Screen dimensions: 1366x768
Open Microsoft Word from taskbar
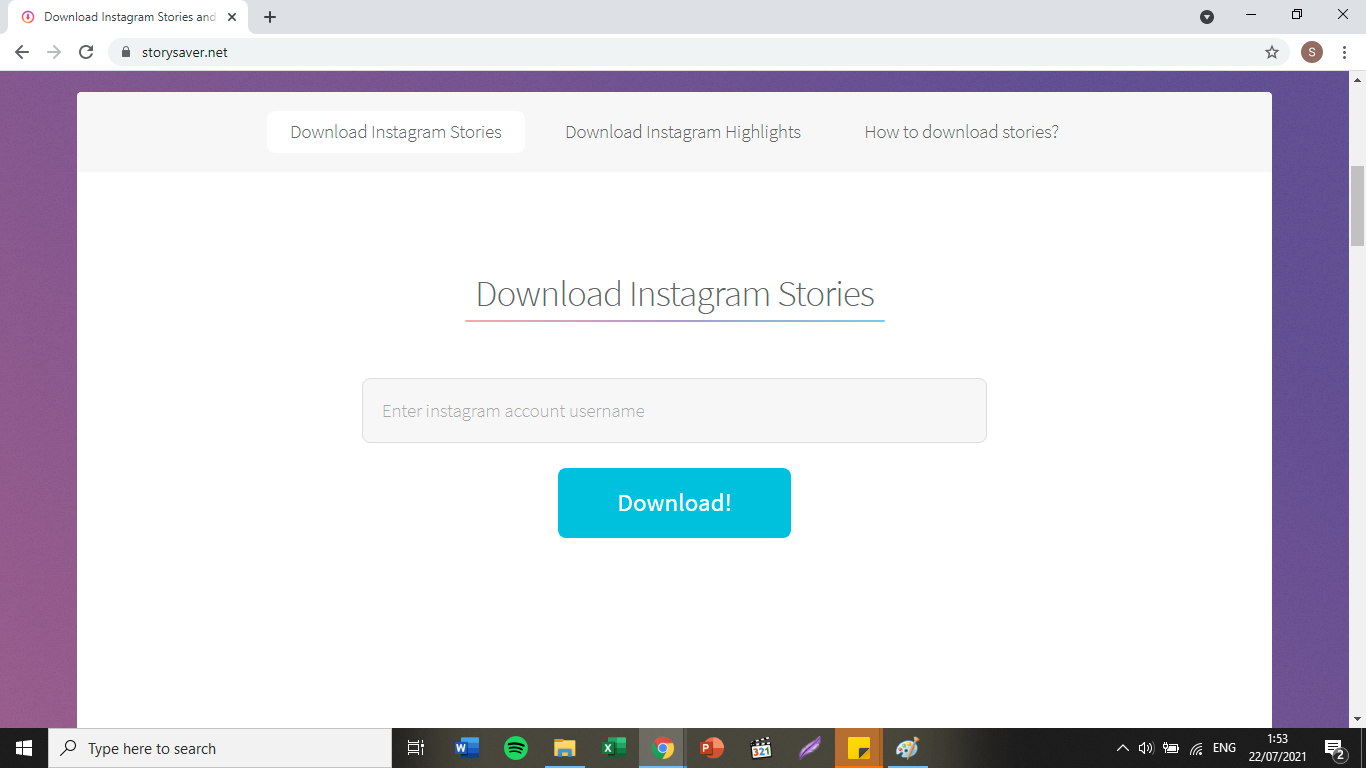coord(467,748)
